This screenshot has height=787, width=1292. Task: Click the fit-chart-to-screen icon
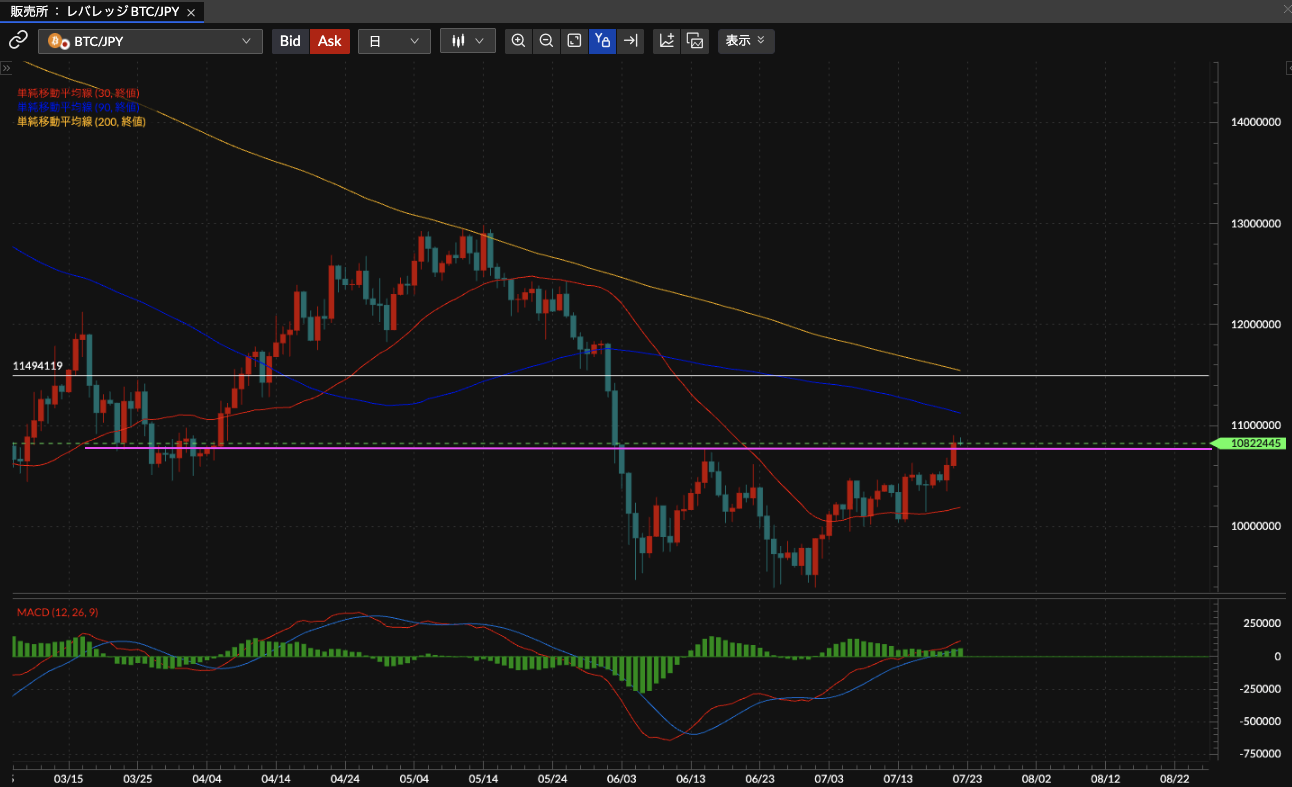[x=574, y=41]
